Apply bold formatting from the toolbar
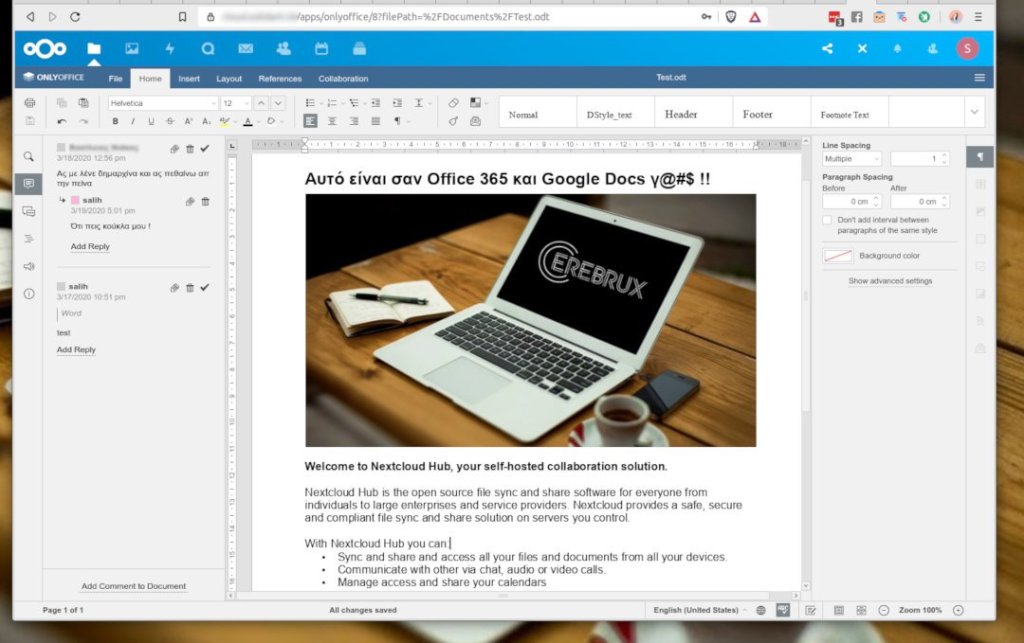 pyautogui.click(x=116, y=121)
